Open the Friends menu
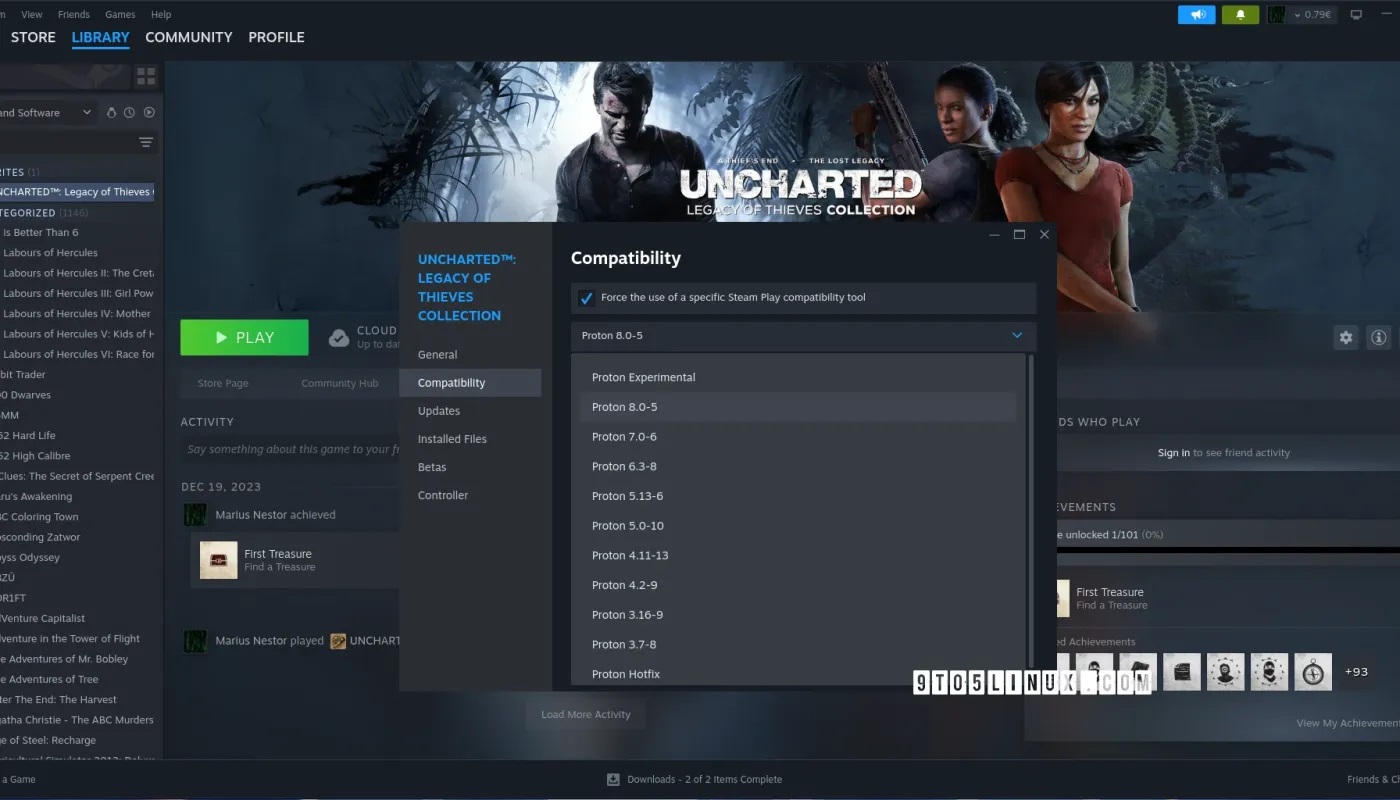The image size is (1400, 800). click(74, 15)
